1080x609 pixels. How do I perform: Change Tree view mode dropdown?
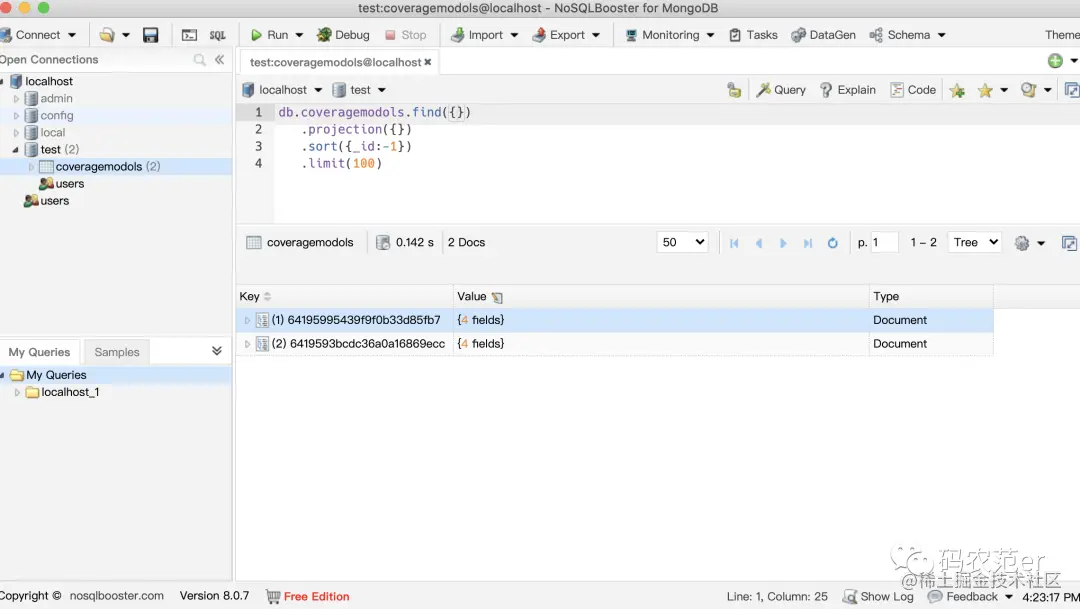pyautogui.click(x=975, y=242)
